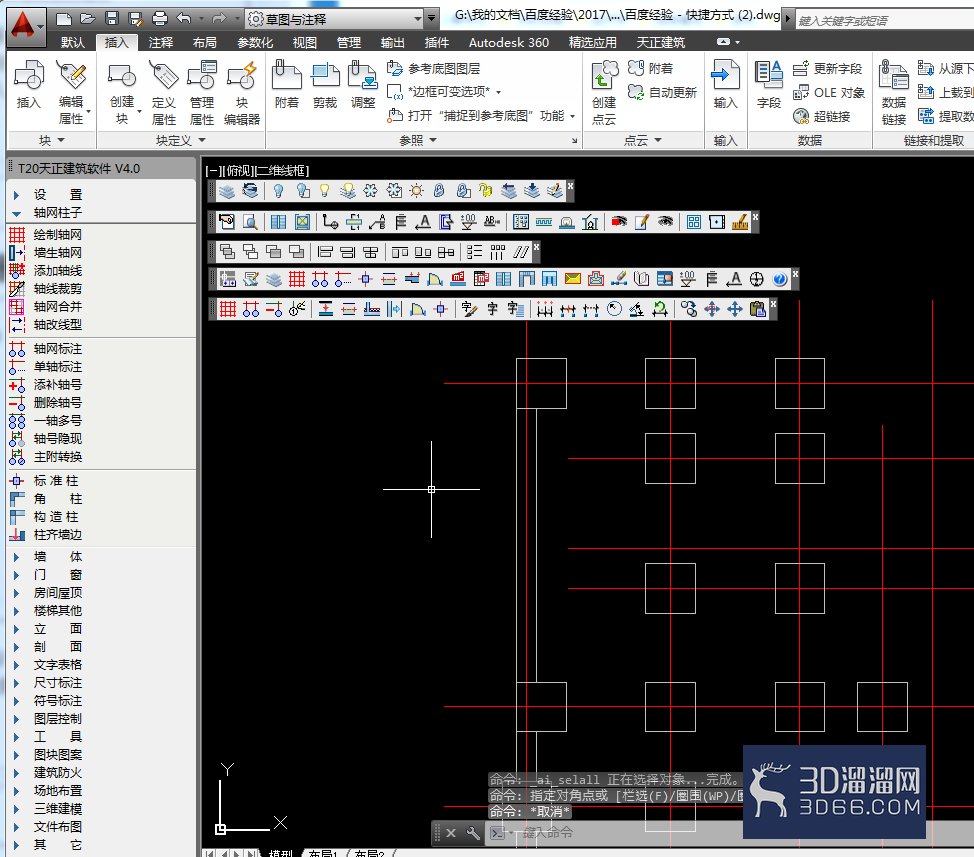This screenshot has height=857, width=974.
Task: Switch to the 参数化 ribbon tab
Action: 255,42
